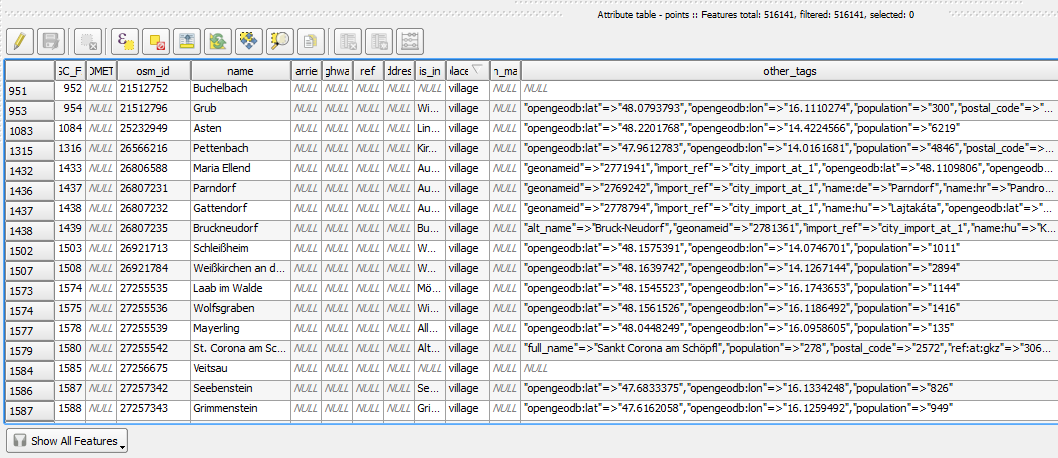Viewport: 1058px width, 458px height.
Task: Toggle Move selection to top
Action: click(186, 41)
